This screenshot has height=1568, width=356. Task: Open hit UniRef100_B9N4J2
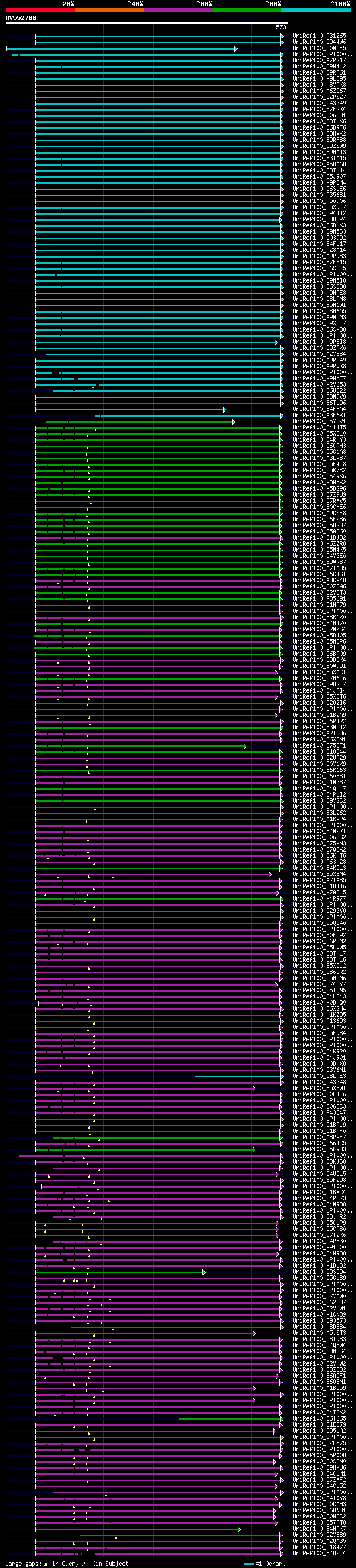tap(319, 66)
